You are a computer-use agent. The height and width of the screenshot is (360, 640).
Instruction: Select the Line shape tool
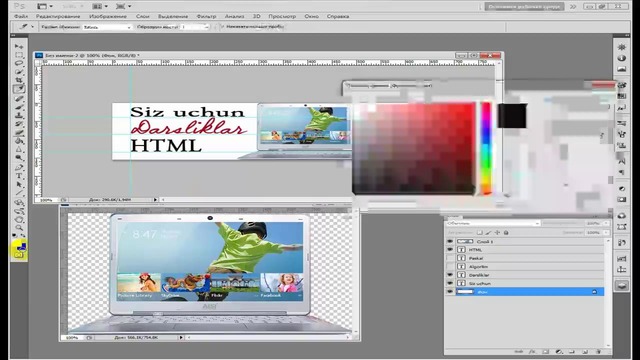tap(19, 193)
